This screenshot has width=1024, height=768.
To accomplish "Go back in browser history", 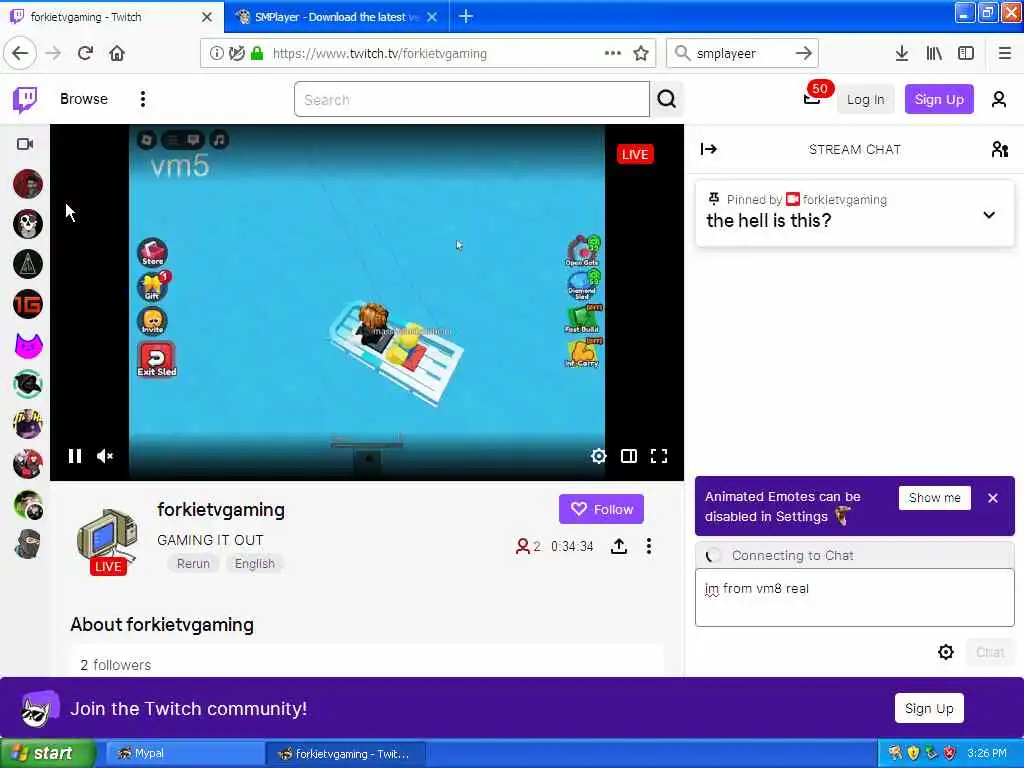I will click(20, 54).
